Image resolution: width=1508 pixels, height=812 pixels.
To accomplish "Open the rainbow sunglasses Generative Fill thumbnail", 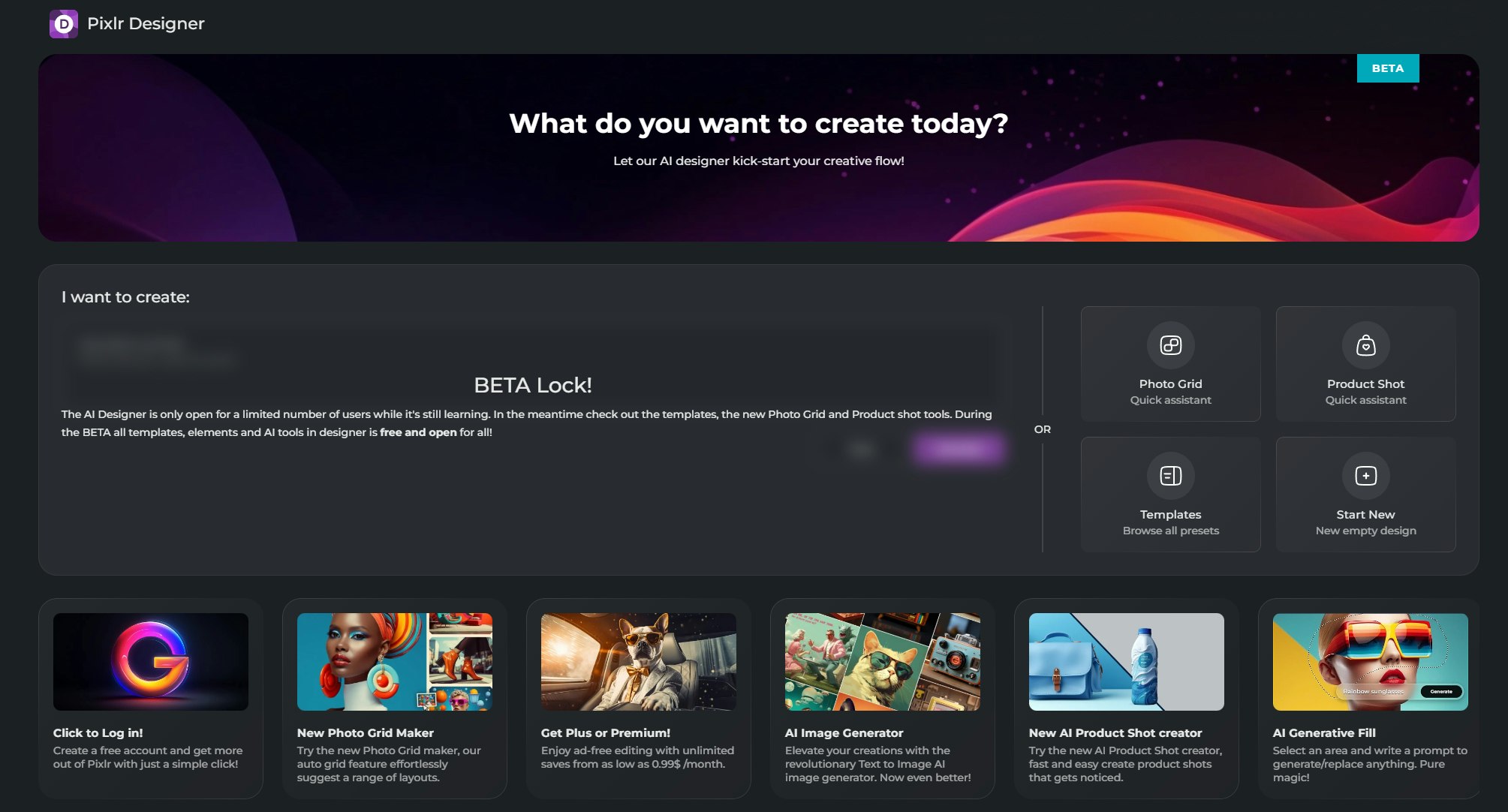I will [x=1370, y=662].
